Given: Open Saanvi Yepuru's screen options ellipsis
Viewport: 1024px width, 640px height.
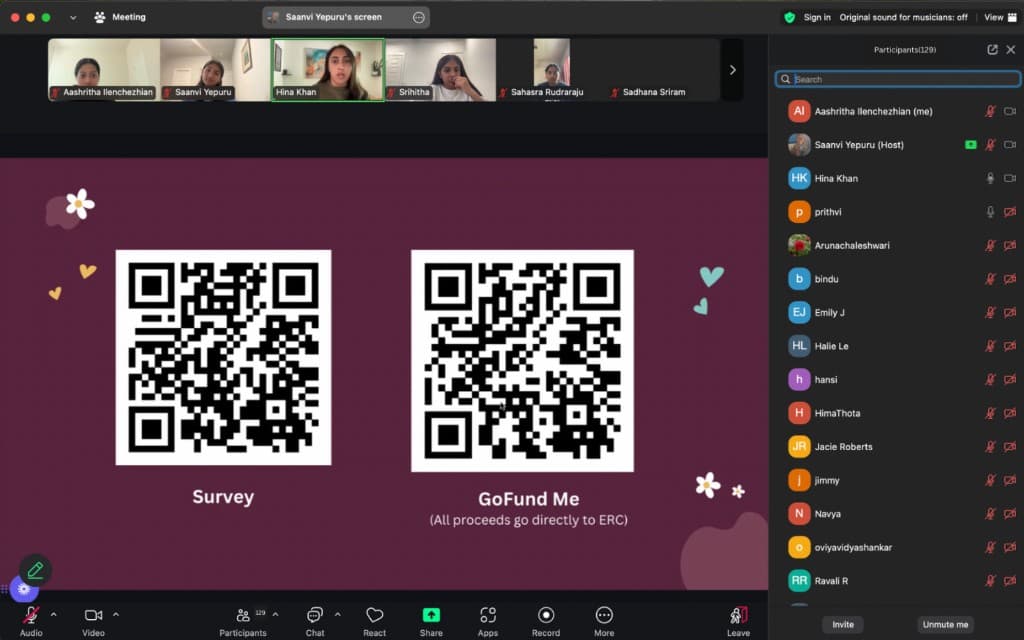Looking at the screenshot, I should [x=419, y=18].
